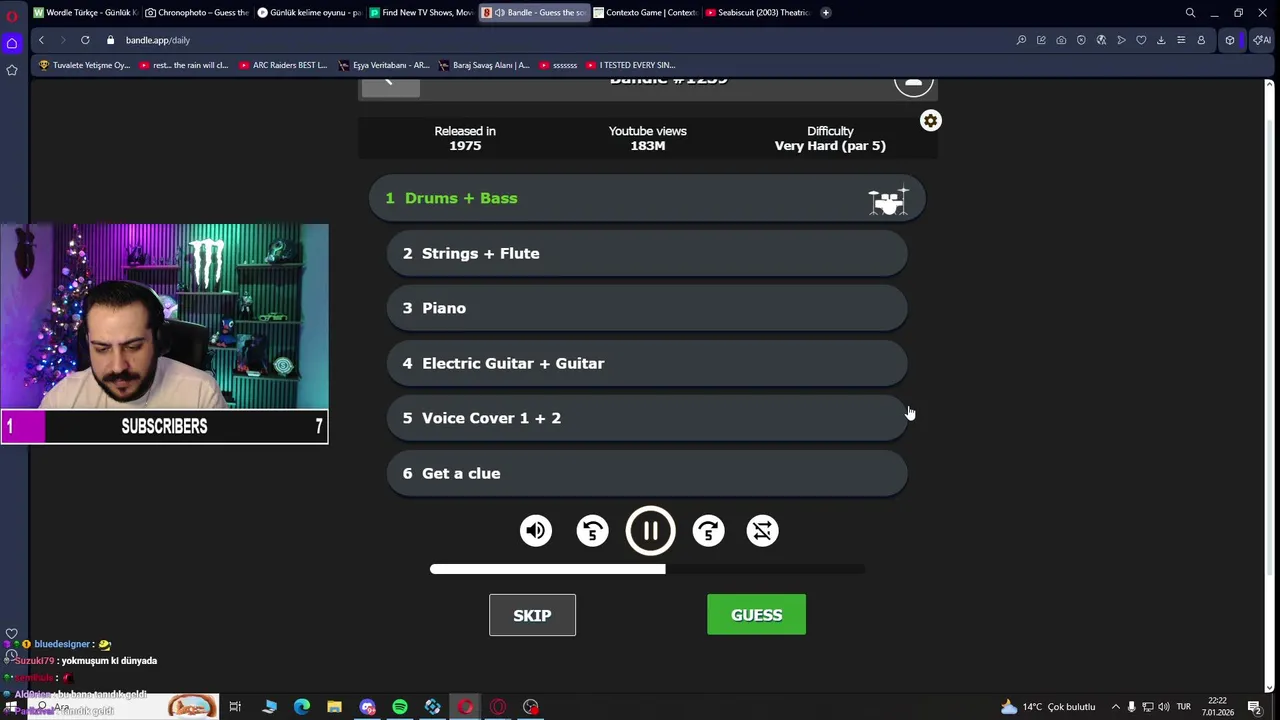Switch to the Günlük kelime oyunu tab
1280x720 pixels.
[x=309, y=12]
